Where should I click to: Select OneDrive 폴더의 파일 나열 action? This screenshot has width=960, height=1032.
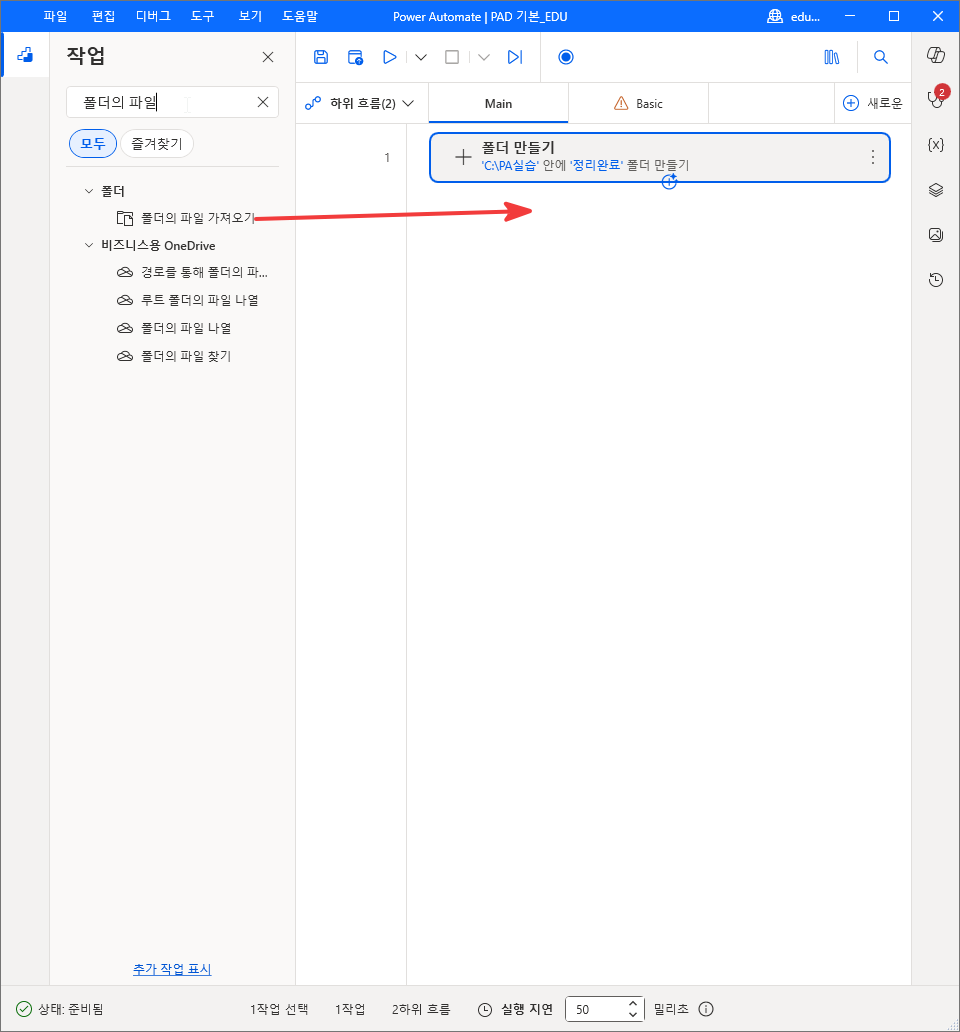point(174,328)
